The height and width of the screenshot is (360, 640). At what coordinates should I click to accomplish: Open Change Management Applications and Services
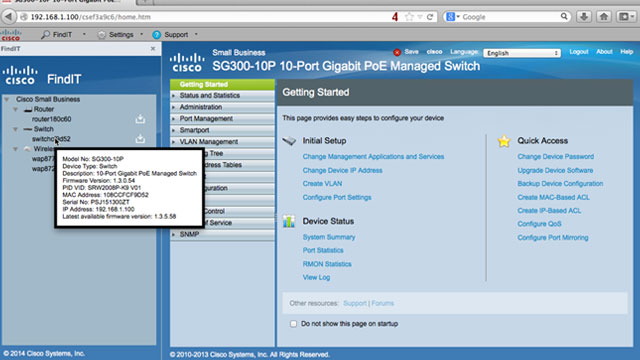pos(373,157)
